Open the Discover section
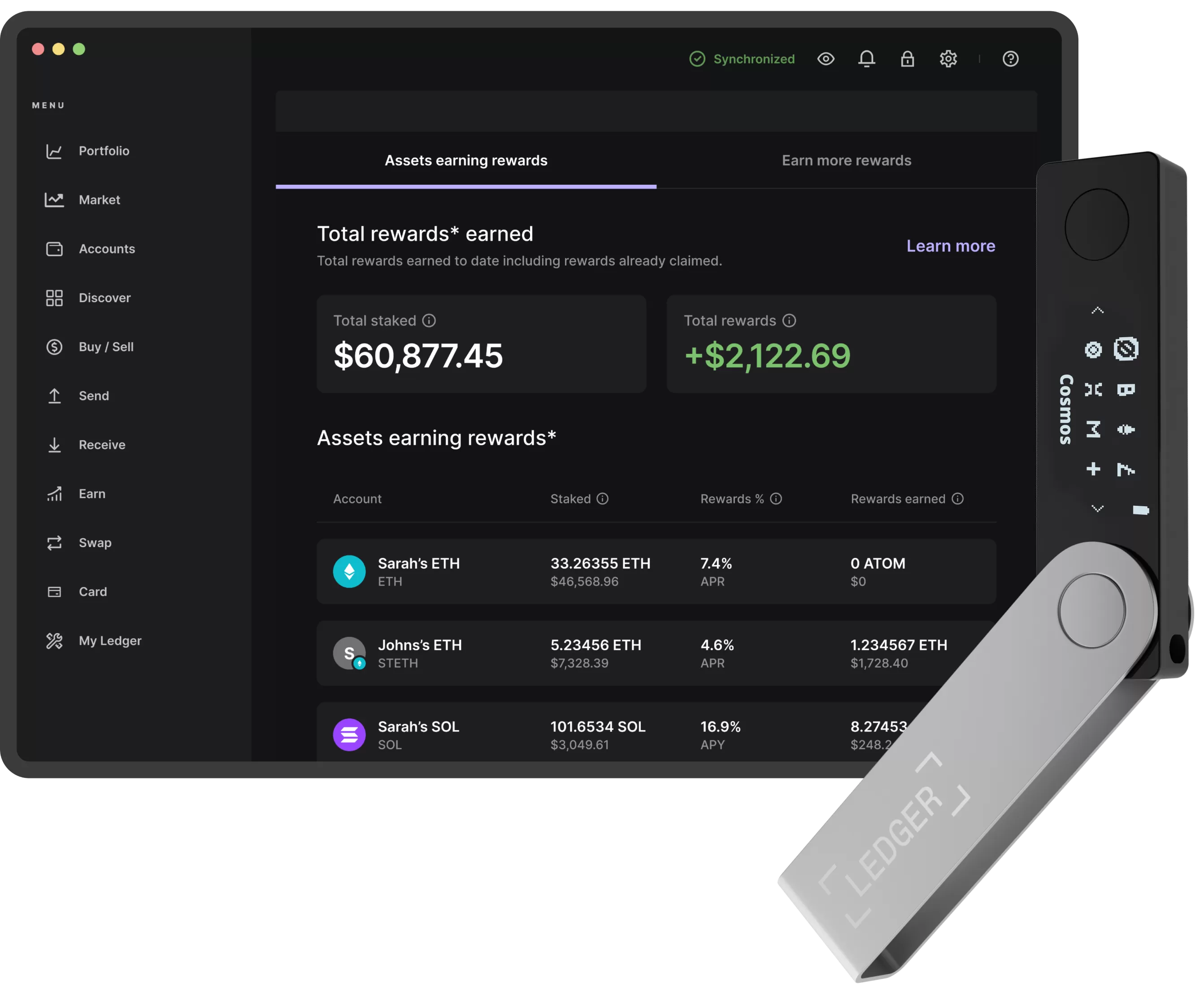The image size is (1204, 995). click(103, 296)
